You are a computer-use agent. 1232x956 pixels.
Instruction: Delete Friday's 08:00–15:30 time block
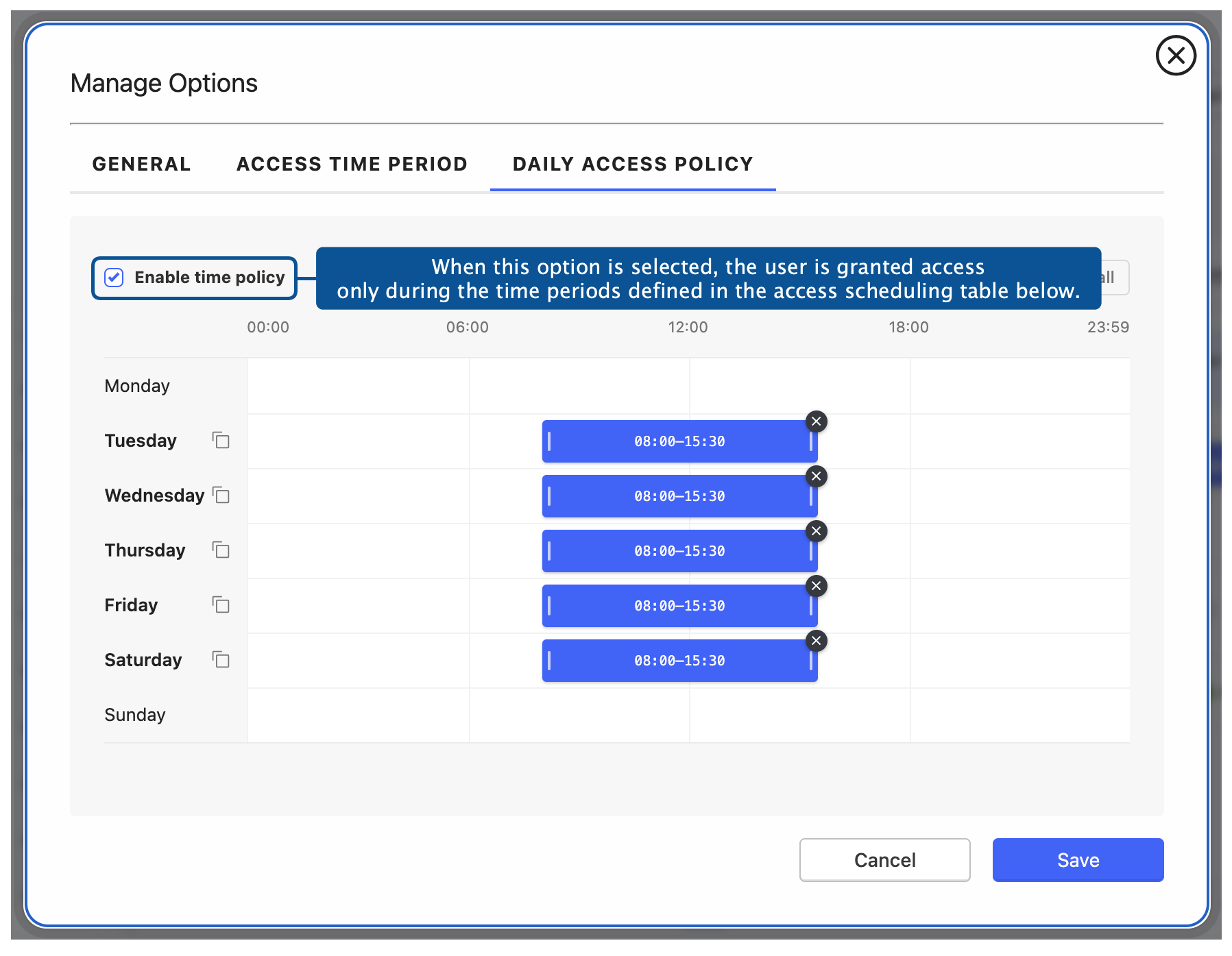click(816, 586)
